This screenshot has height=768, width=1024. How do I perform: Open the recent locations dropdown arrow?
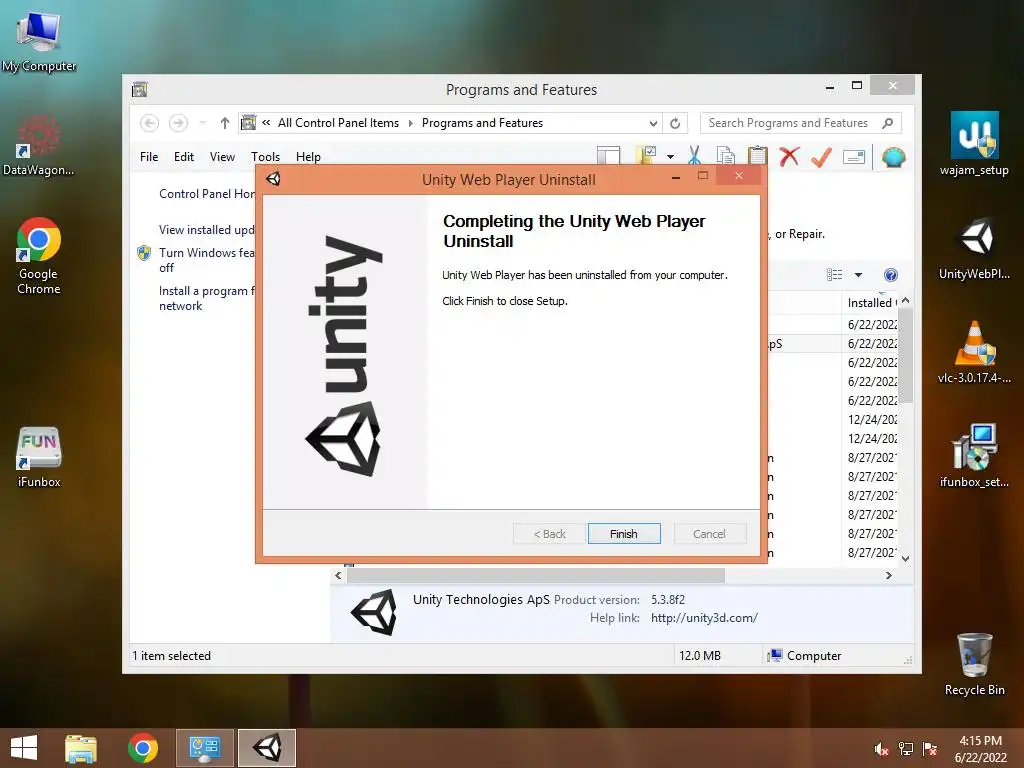202,123
